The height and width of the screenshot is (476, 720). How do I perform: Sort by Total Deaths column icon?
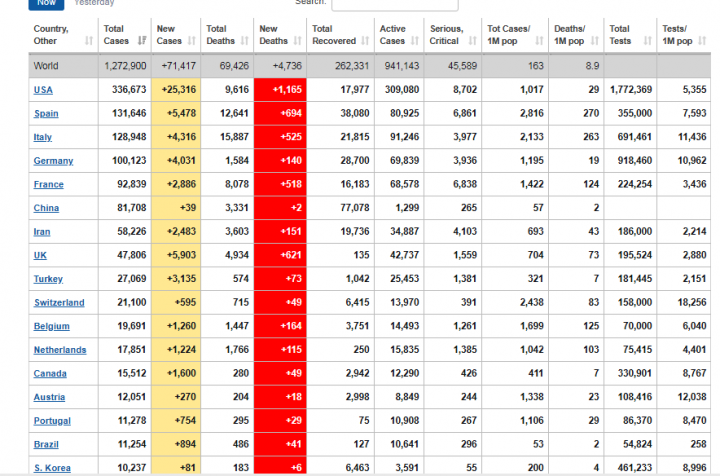(x=245, y=41)
